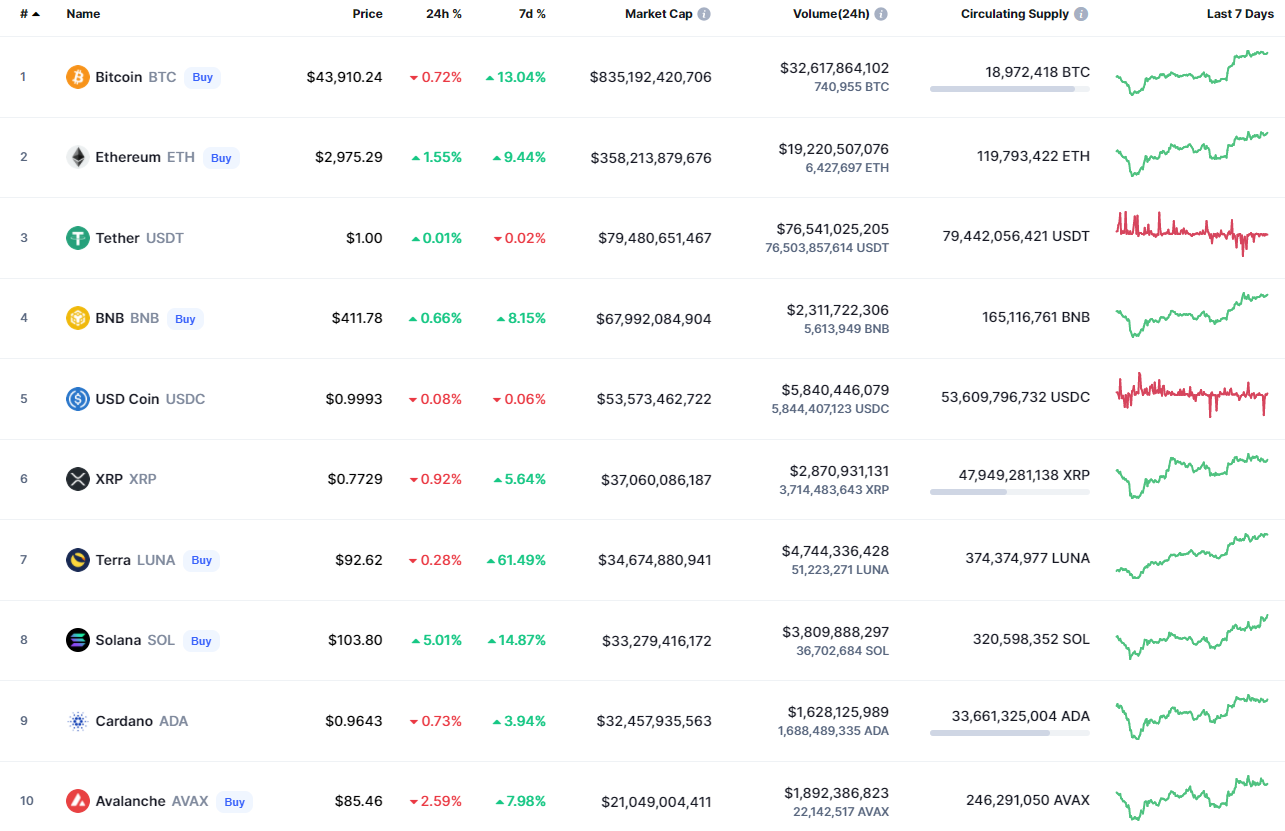The width and height of the screenshot is (1285, 831).
Task: Click the Buy button next to Ethereum
Action: tap(221, 157)
